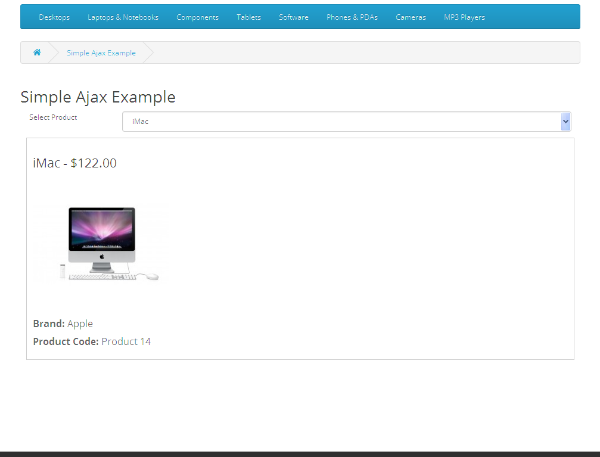Open the Cameras category
Viewport: 600px width, 457px height.
click(x=411, y=17)
